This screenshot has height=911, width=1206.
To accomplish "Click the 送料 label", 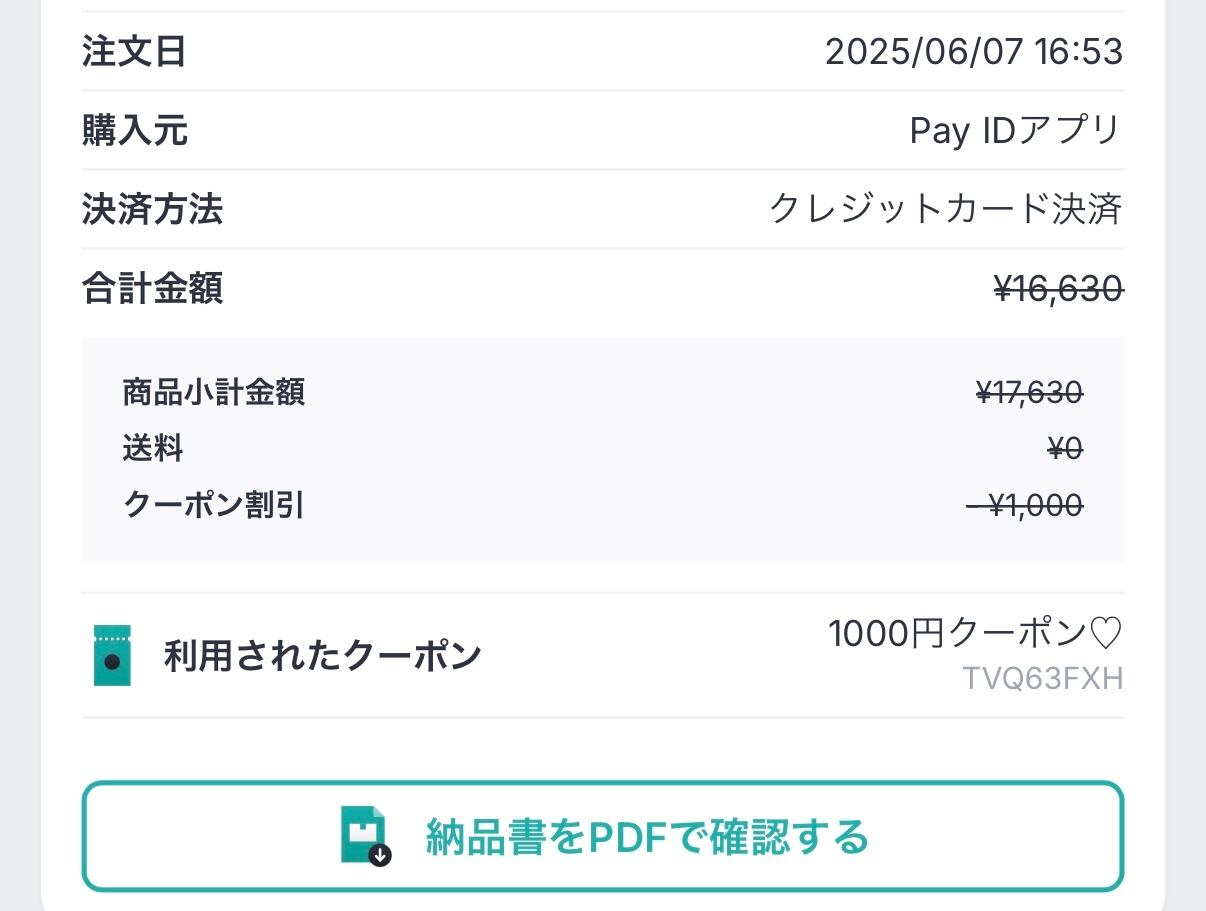I will pyautogui.click(x=153, y=449).
